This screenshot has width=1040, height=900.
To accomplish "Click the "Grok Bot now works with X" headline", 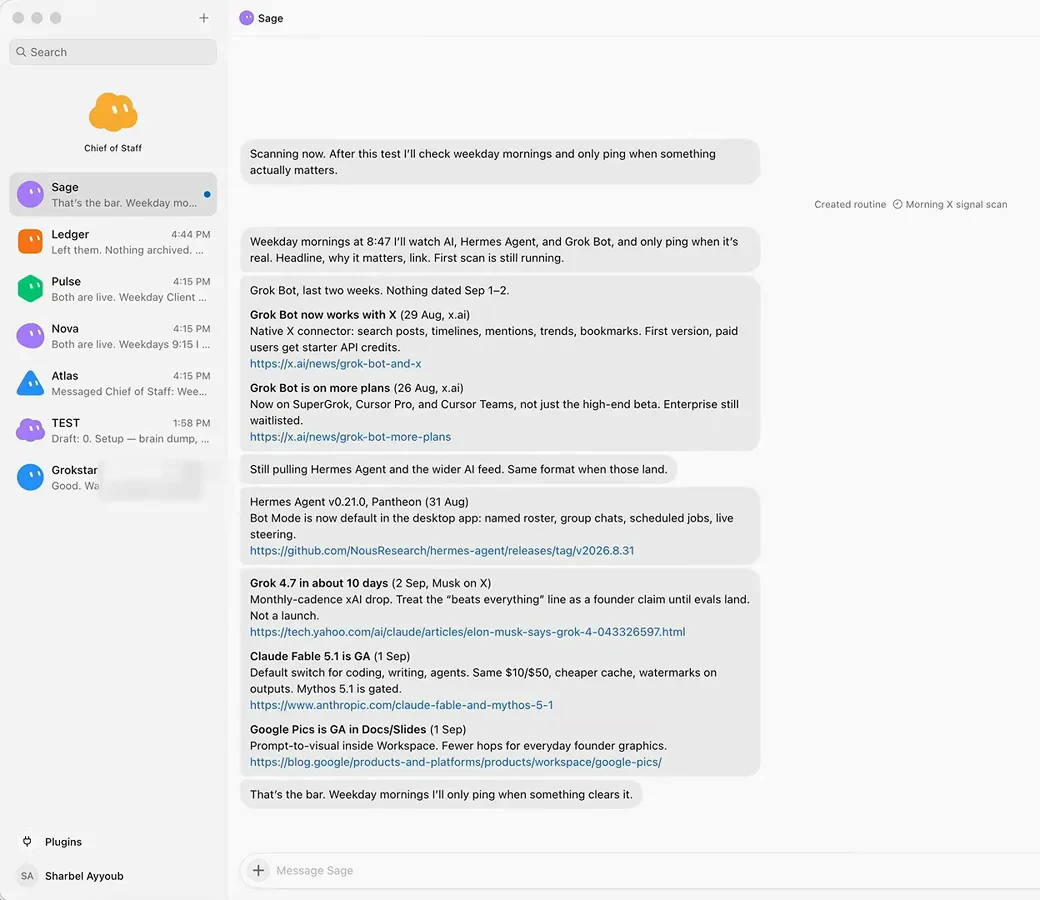I will pos(323,314).
